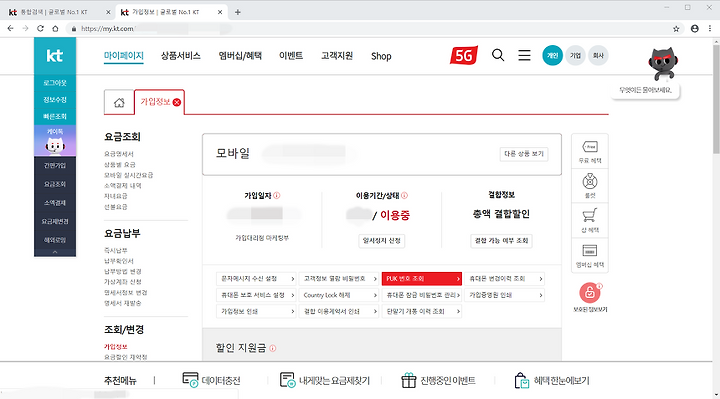This screenshot has height=399, width=720.
Task: Open the red PUK 번호 조회 row
Action: click(x=422, y=279)
